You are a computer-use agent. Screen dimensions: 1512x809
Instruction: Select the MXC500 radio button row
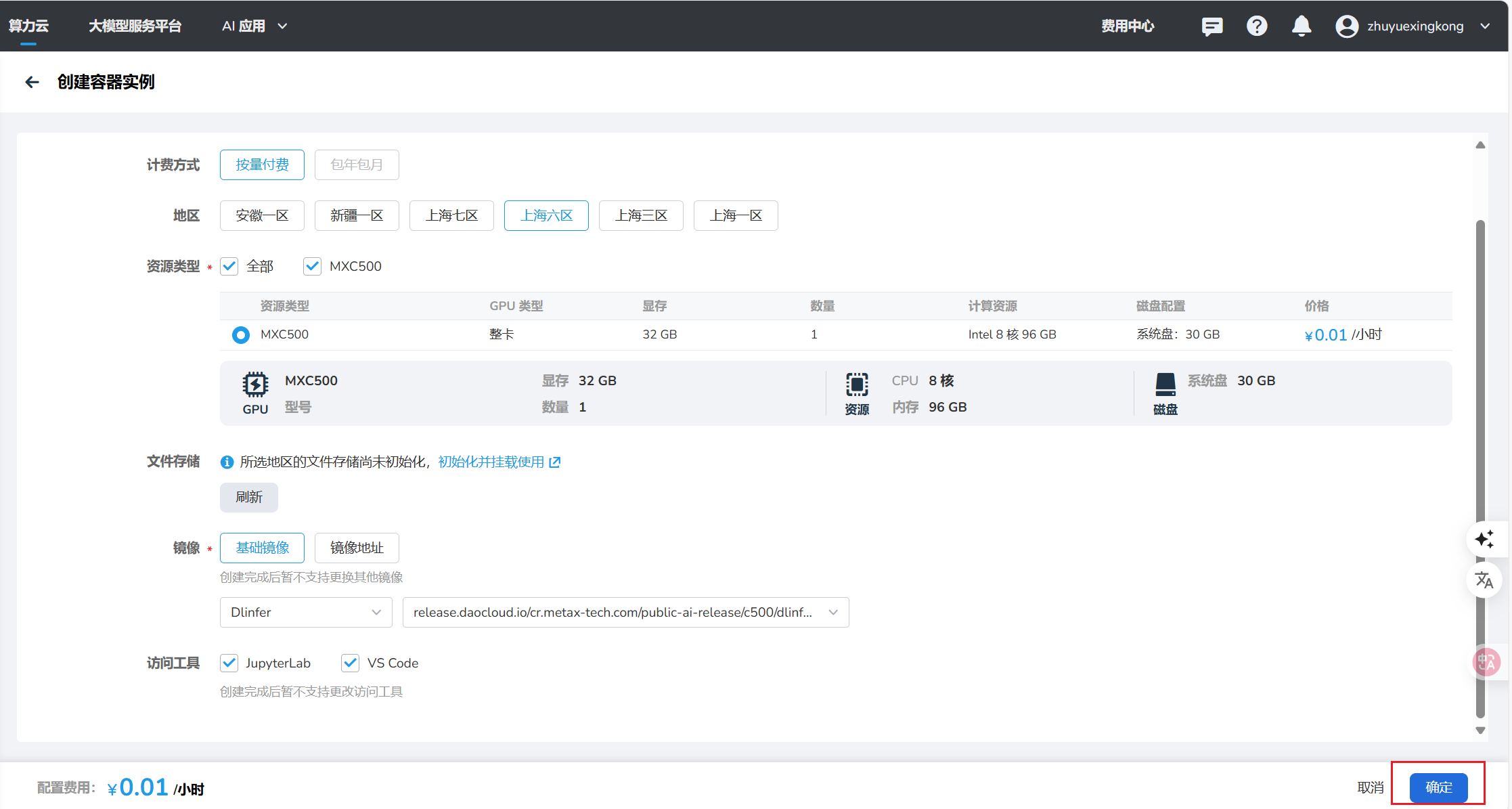pos(241,334)
